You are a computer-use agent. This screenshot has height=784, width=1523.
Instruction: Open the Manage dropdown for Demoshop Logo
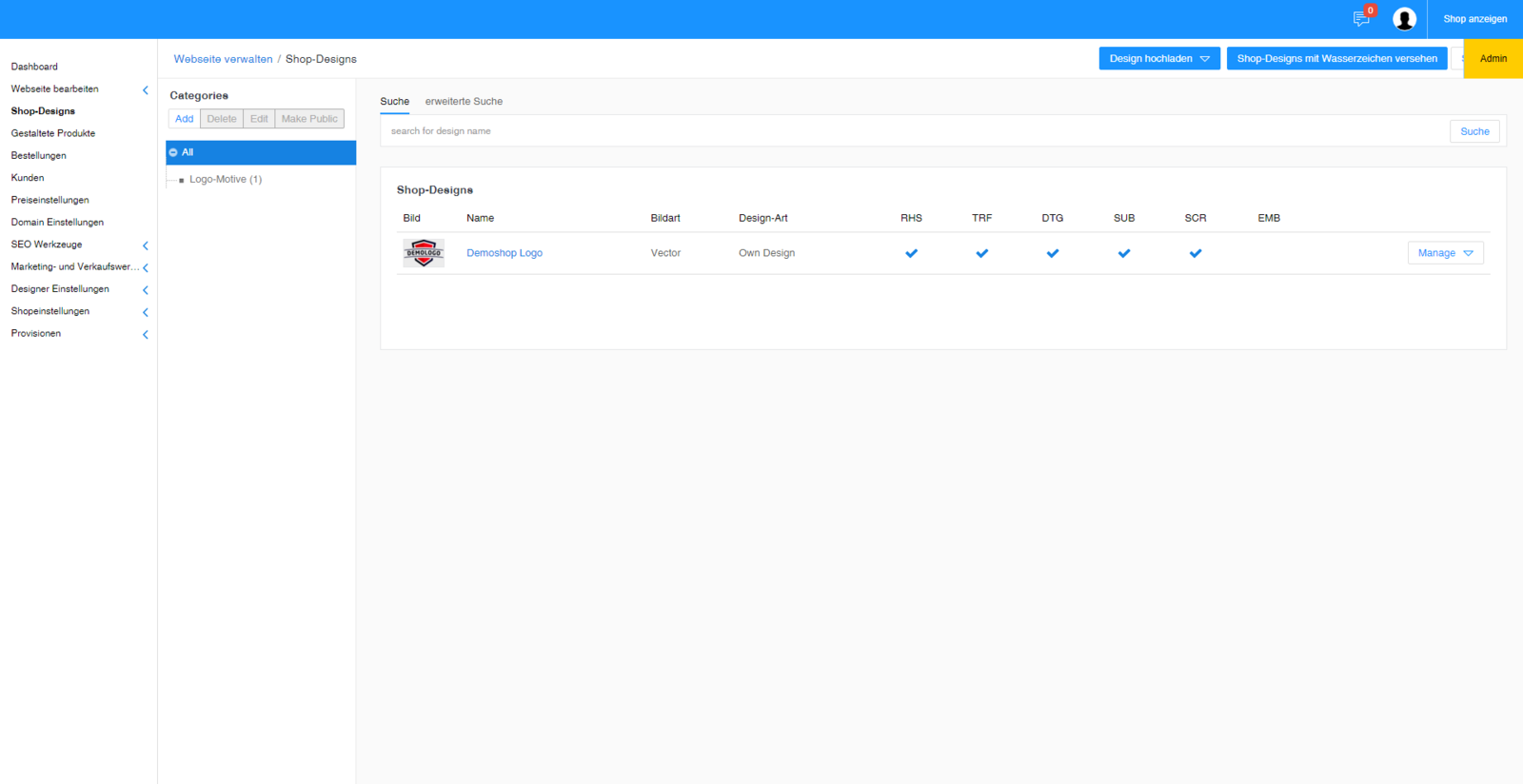[1445, 253]
